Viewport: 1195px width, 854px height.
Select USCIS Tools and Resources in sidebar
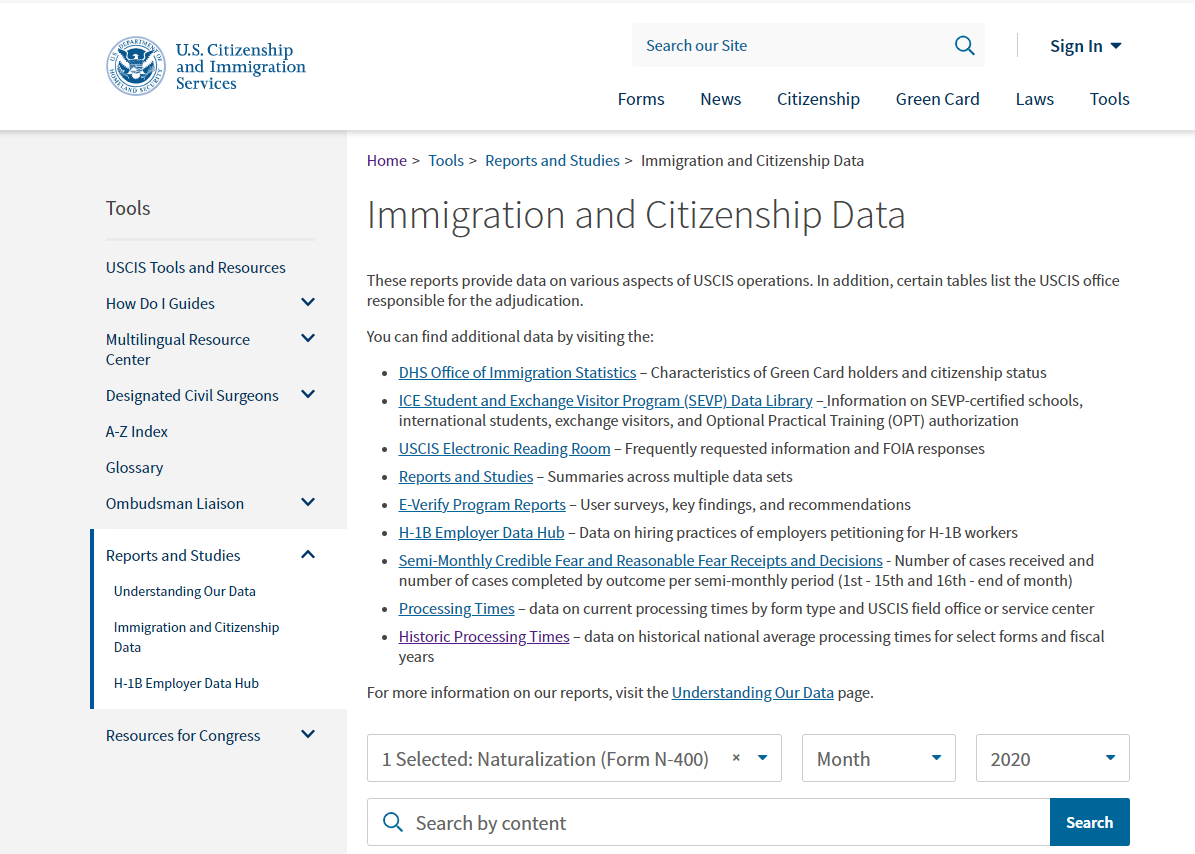click(x=195, y=267)
